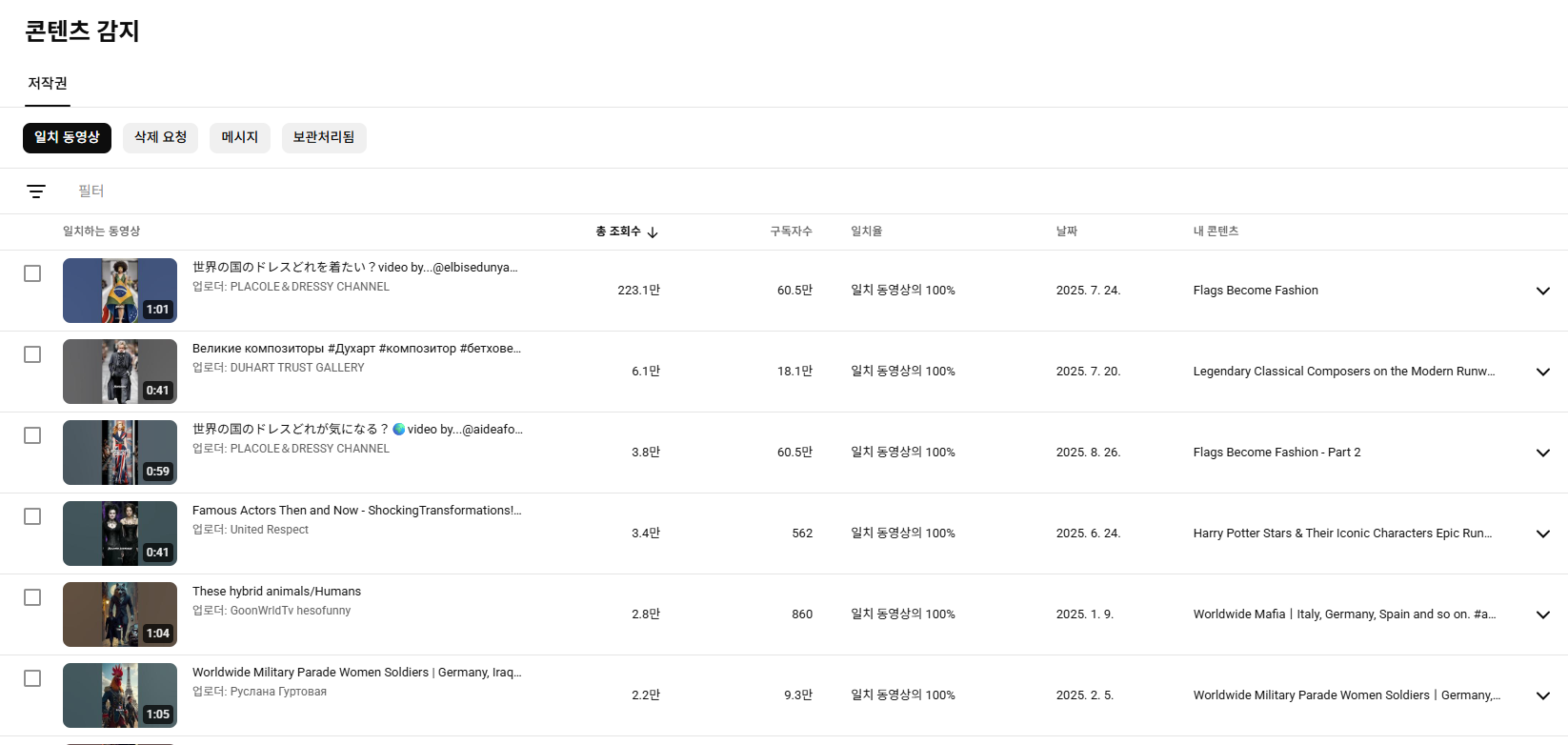
Task: Open Worldwide Military Parade Women Soldiers matched title
Action: tap(357, 673)
